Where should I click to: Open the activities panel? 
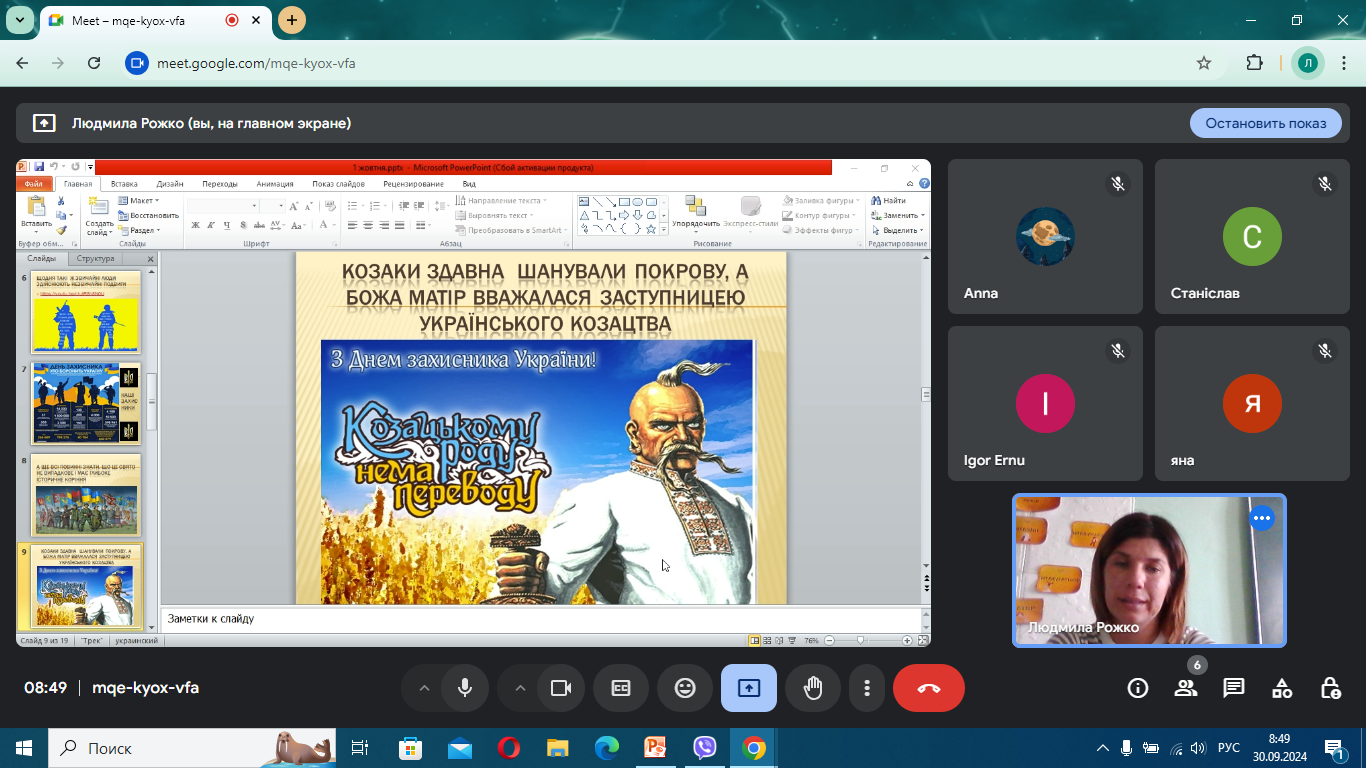1282,688
